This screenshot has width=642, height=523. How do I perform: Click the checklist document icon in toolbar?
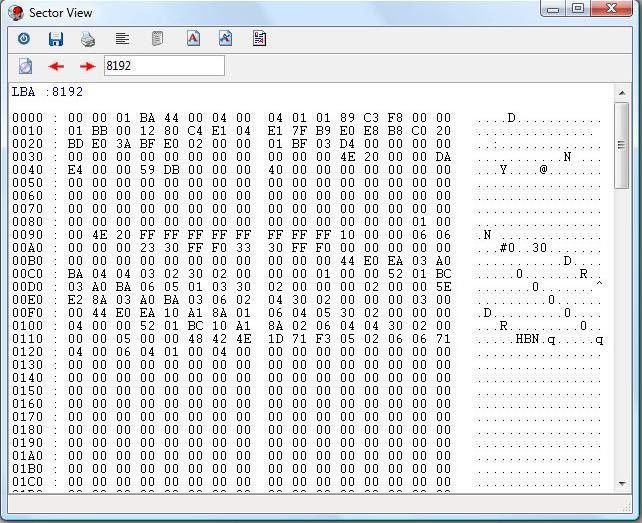click(259, 39)
